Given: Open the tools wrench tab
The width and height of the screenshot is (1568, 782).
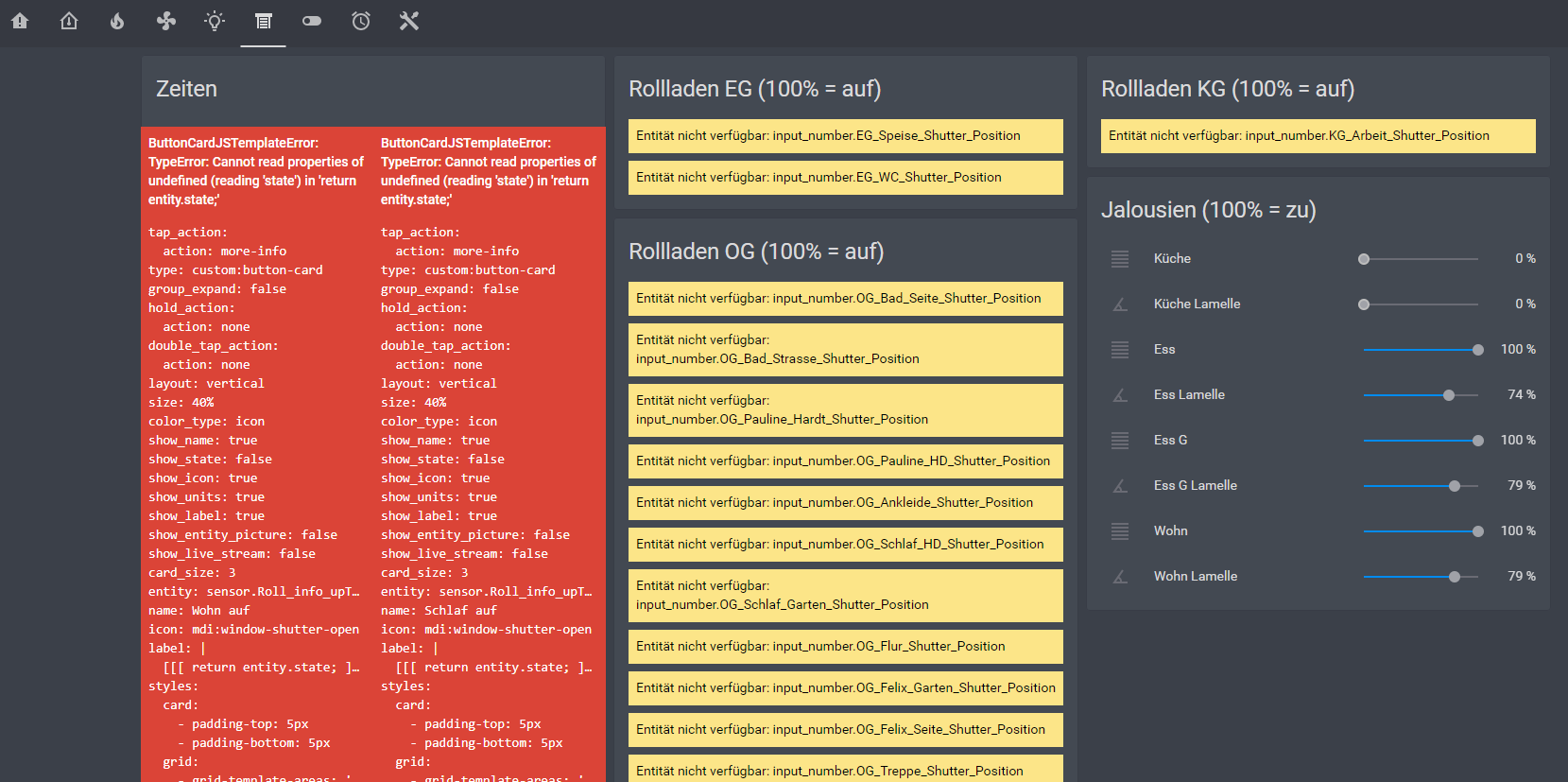Looking at the screenshot, I should (409, 21).
